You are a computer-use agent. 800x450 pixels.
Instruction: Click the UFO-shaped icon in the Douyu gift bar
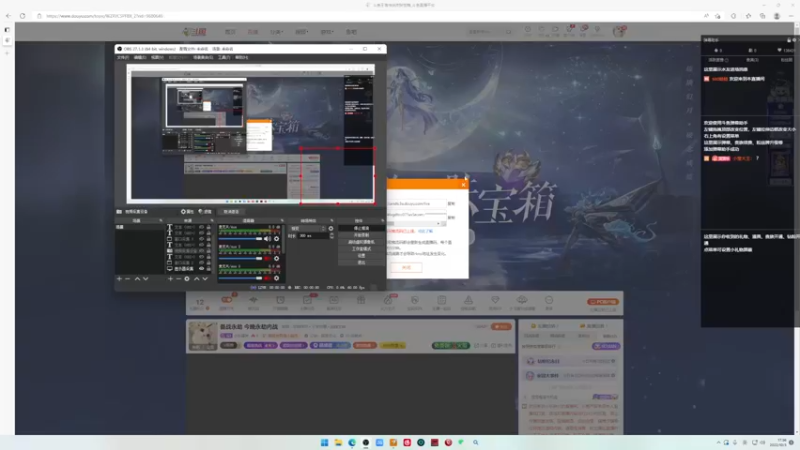[x=521, y=299]
